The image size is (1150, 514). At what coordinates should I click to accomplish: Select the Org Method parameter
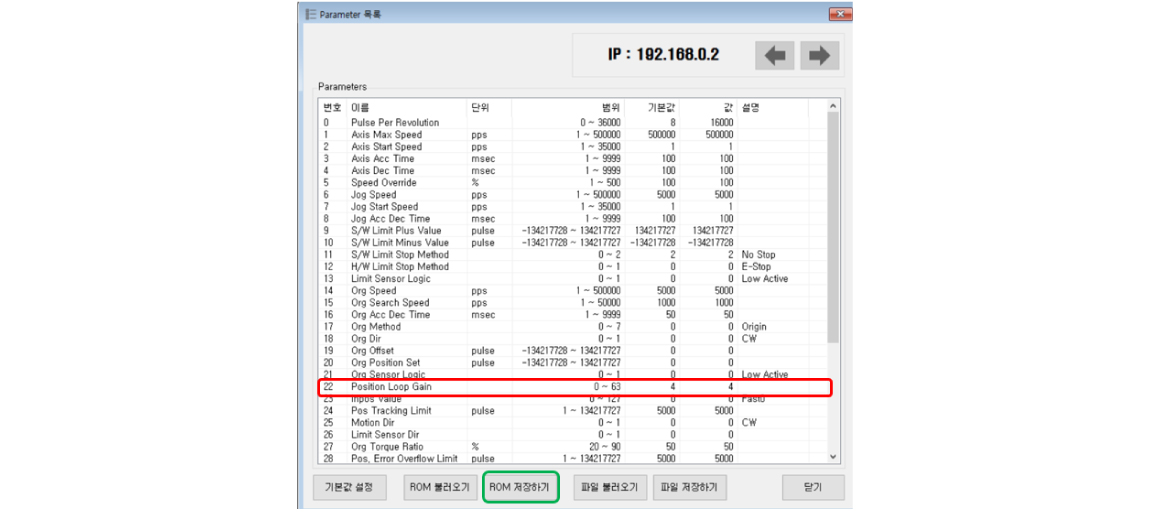pos(572,326)
